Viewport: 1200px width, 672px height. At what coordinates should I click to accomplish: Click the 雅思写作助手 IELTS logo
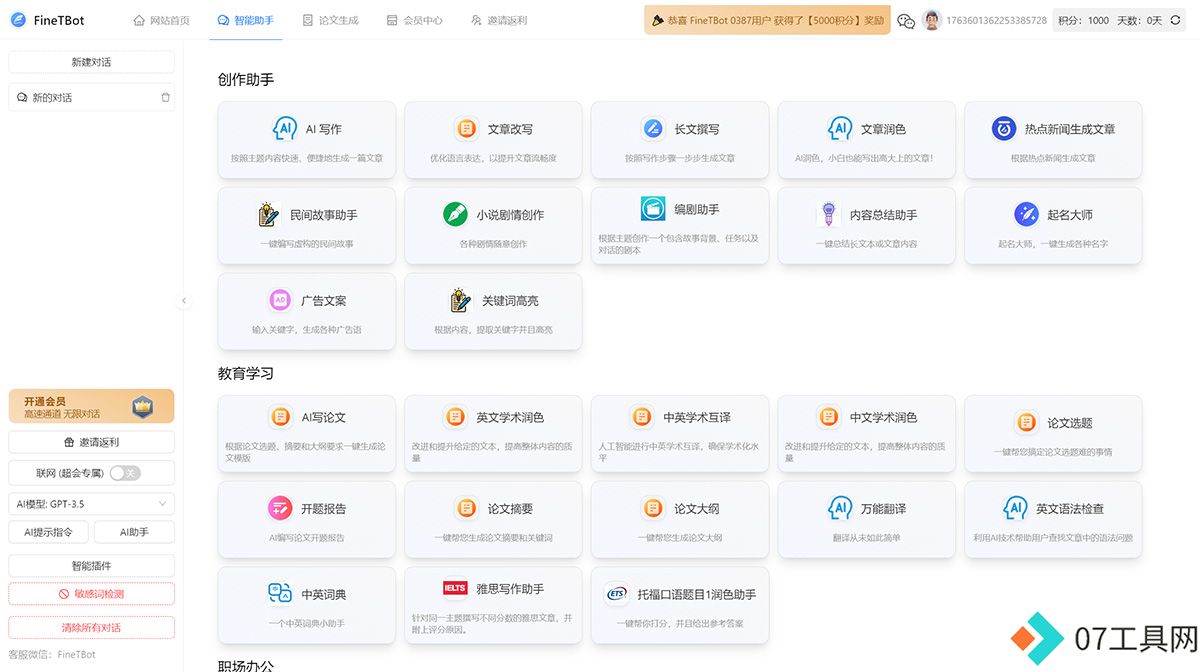pos(455,588)
